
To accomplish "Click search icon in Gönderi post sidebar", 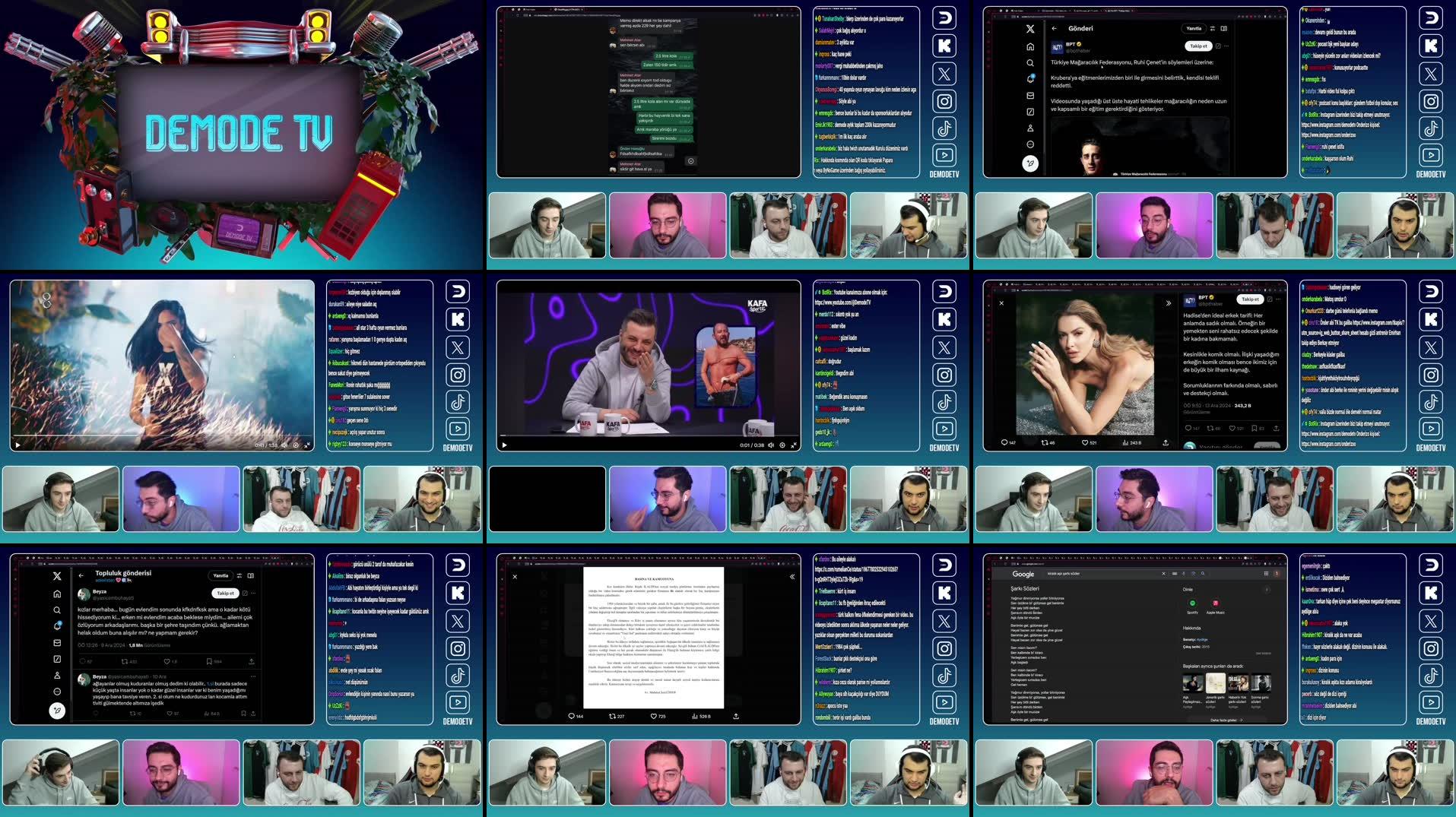I will 1030,63.
